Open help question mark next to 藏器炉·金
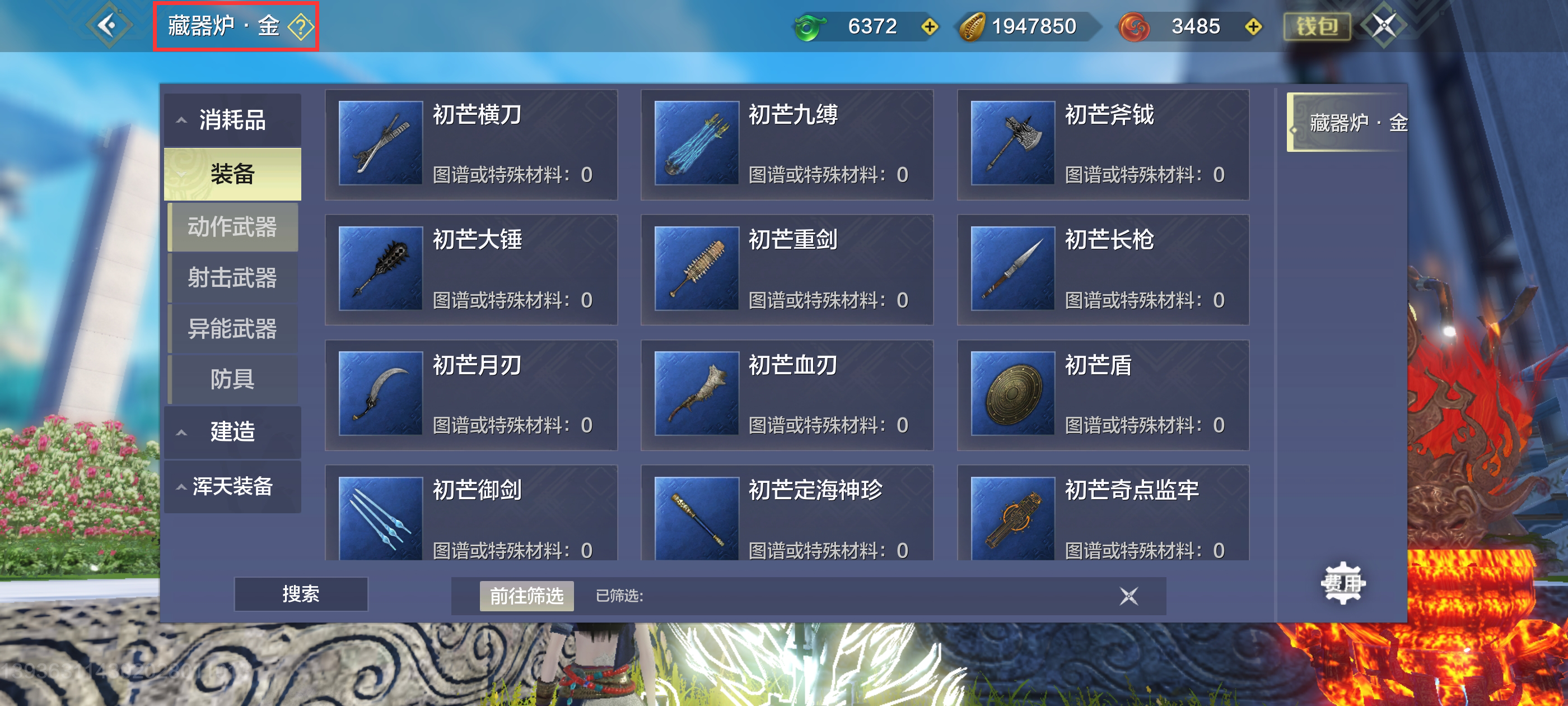 (x=301, y=27)
